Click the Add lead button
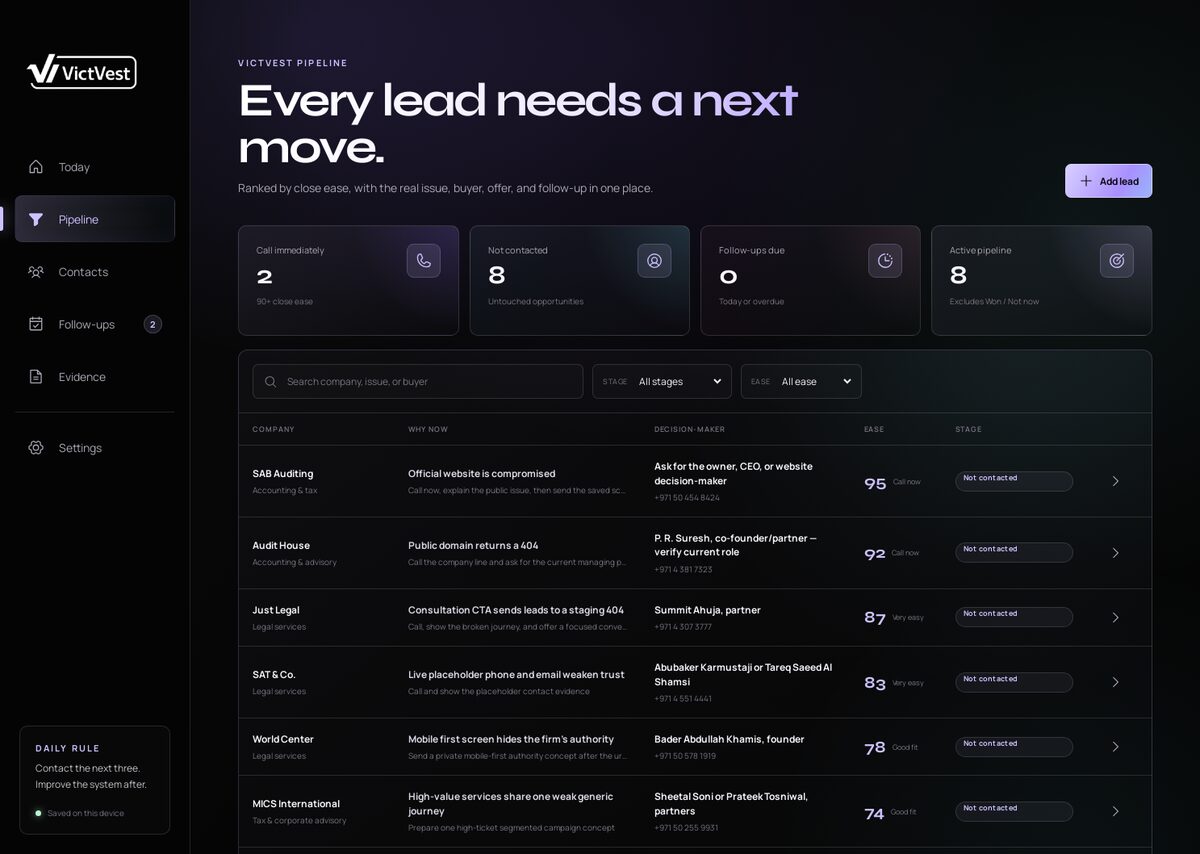The height and width of the screenshot is (854, 1200). (x=1108, y=181)
